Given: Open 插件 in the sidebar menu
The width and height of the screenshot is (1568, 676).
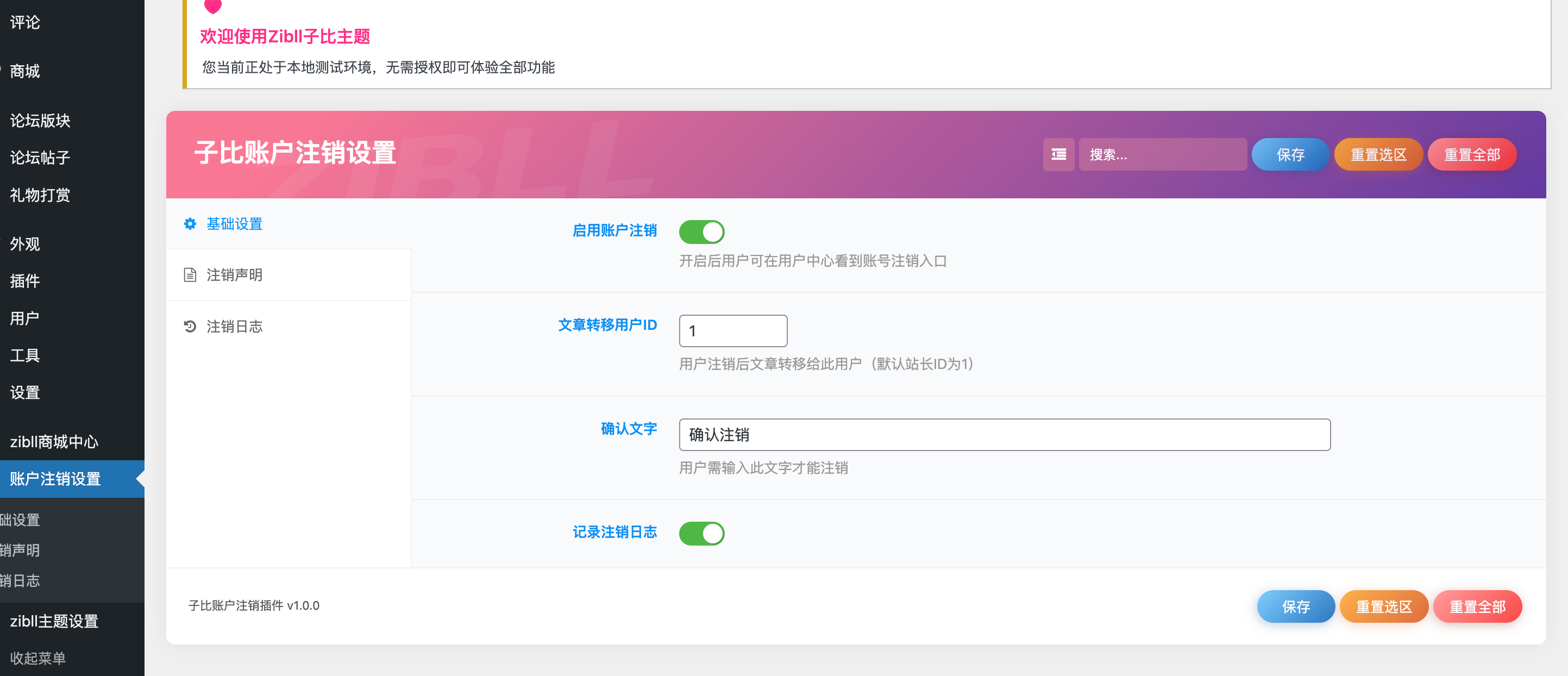Looking at the screenshot, I should 24,281.
